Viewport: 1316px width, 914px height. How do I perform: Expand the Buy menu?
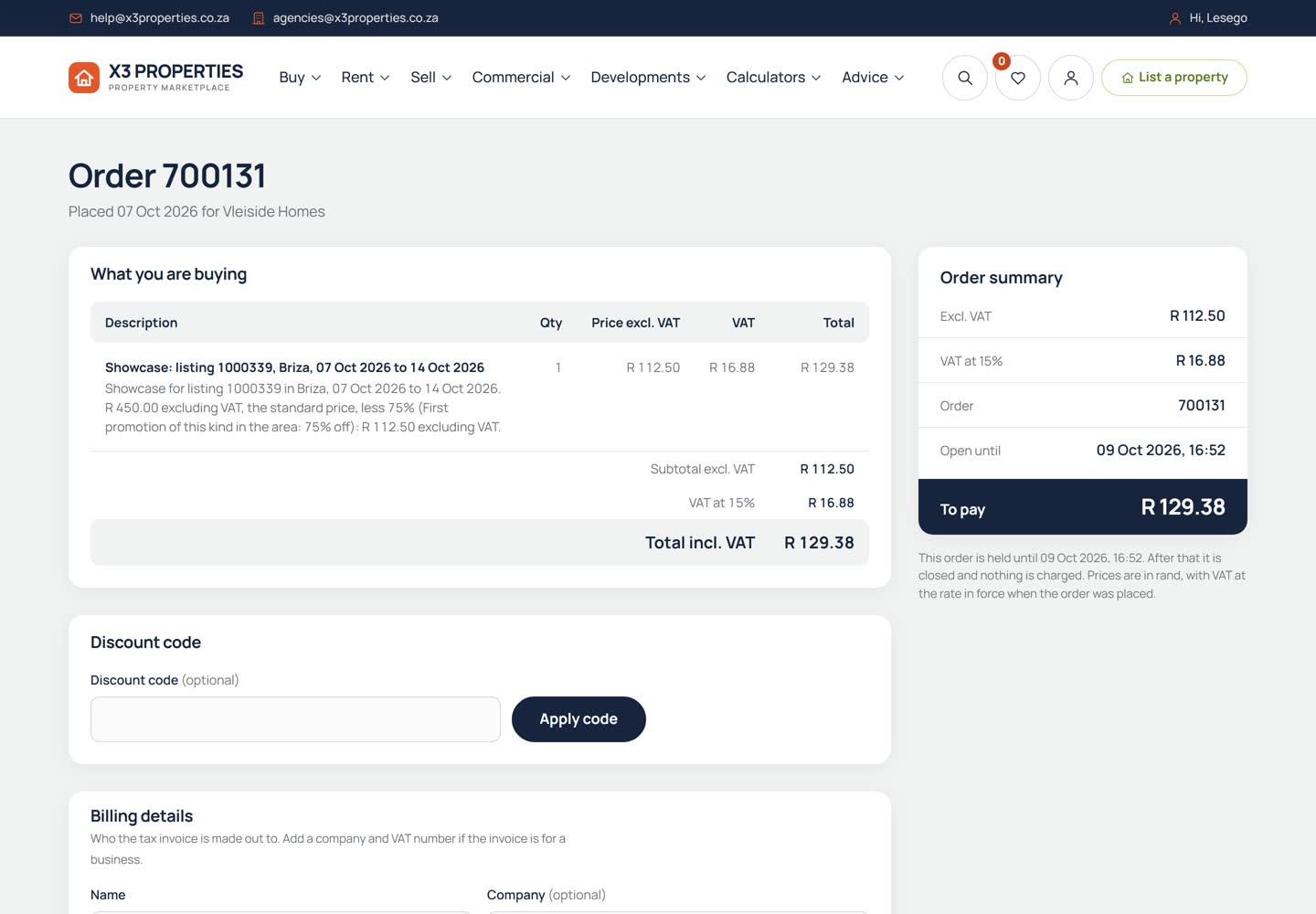point(300,78)
